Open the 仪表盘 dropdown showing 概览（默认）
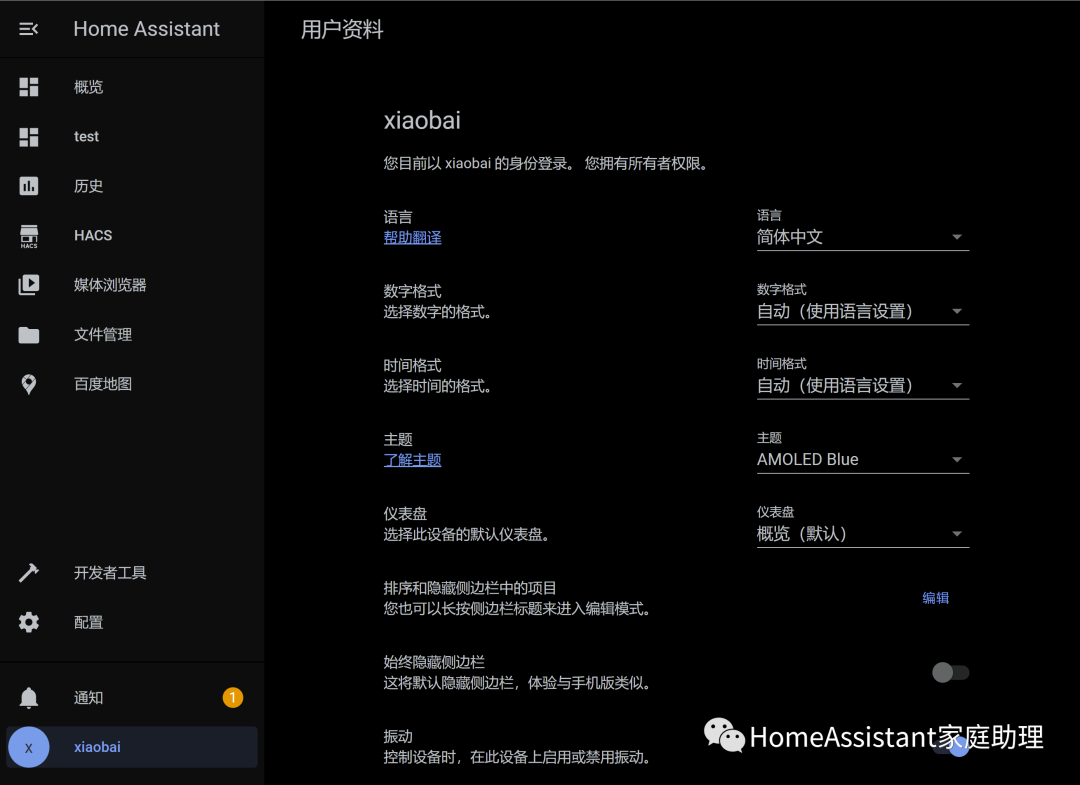Image resolution: width=1080 pixels, height=785 pixels. click(862, 527)
